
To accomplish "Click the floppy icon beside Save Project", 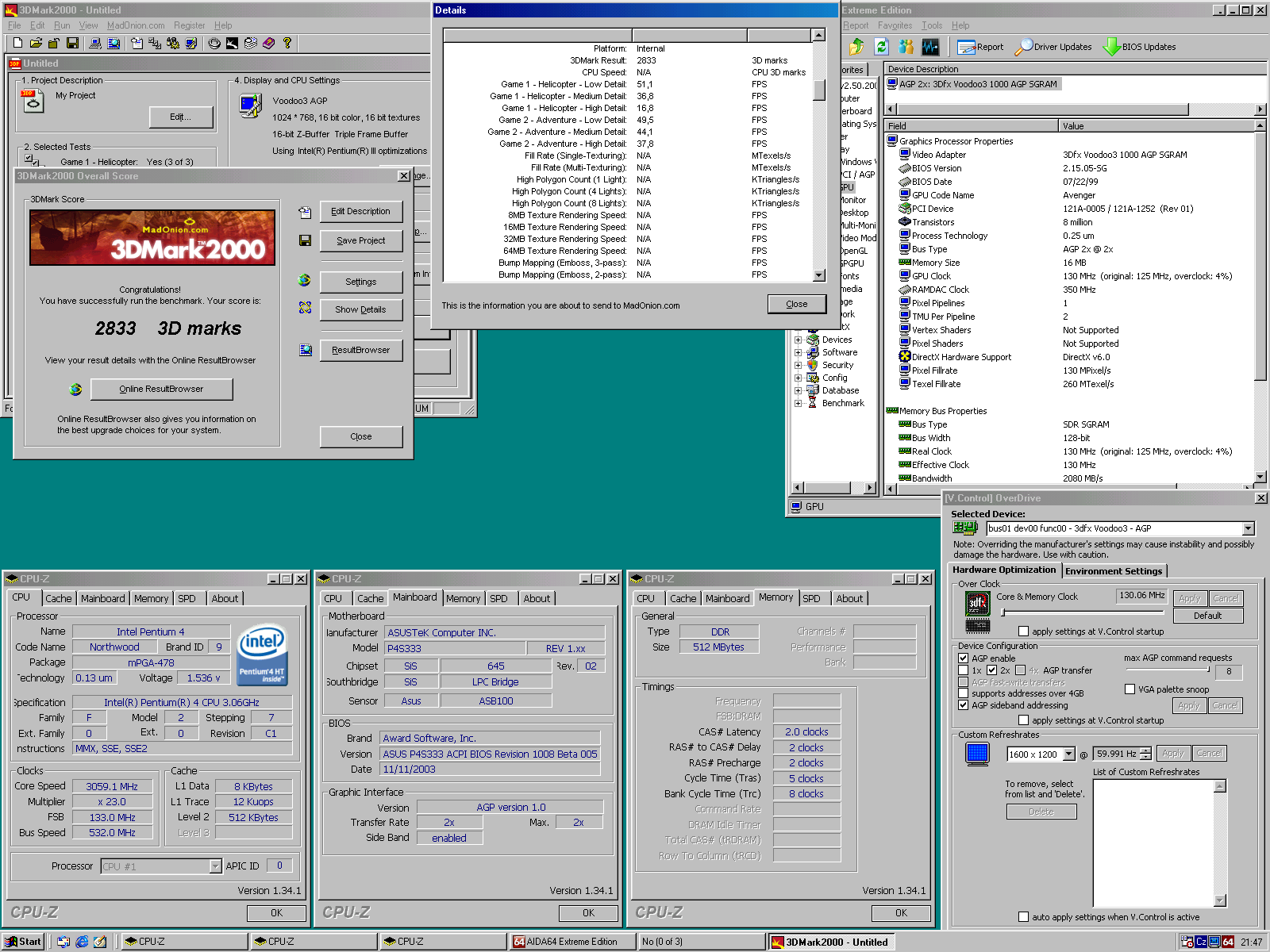I will [x=305, y=240].
